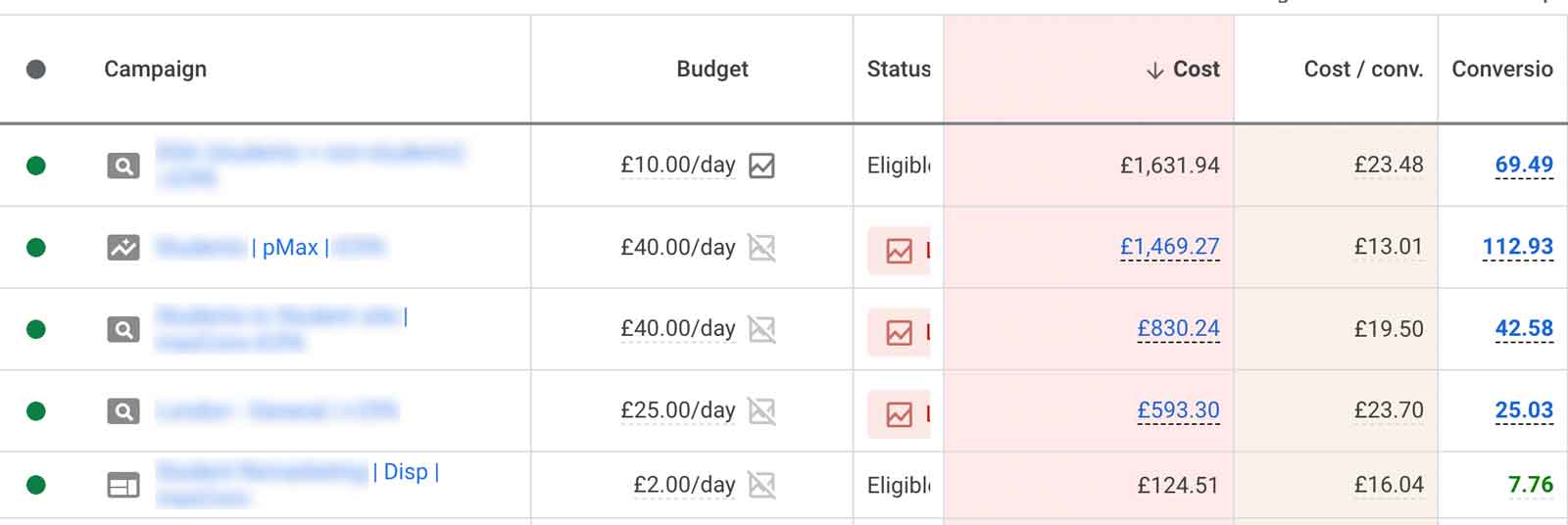Click disabled simulator icon beside £2.00/day budget
Screen dimensions: 1568x525
click(761, 485)
